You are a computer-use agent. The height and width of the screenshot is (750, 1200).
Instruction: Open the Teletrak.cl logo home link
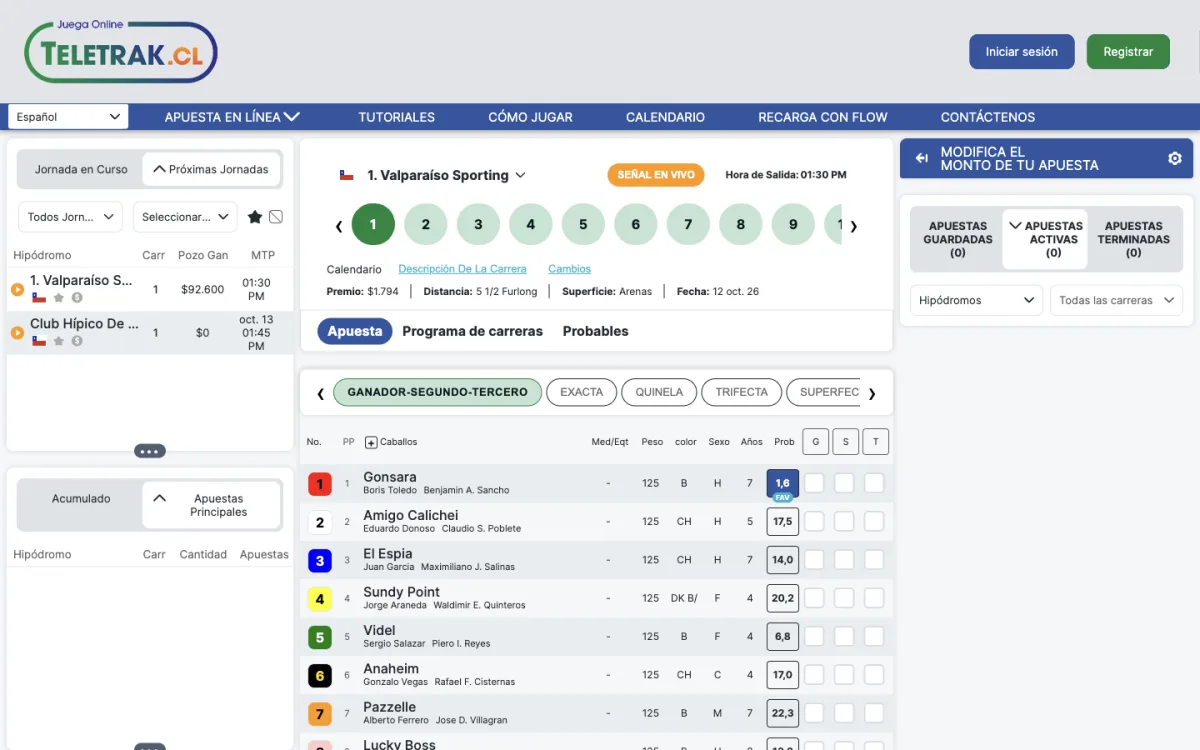pos(121,52)
